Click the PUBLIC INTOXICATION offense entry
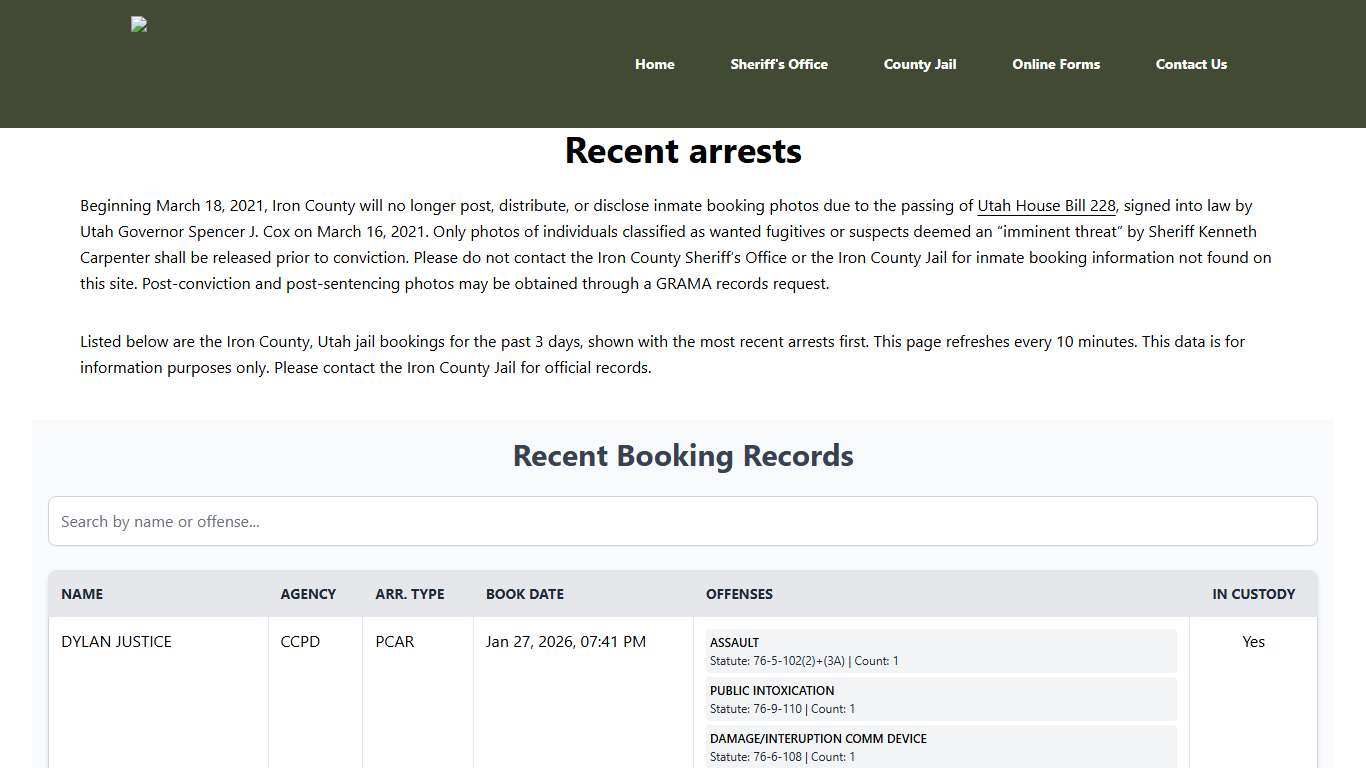Image resolution: width=1366 pixels, height=768 pixels. pyautogui.click(x=940, y=699)
